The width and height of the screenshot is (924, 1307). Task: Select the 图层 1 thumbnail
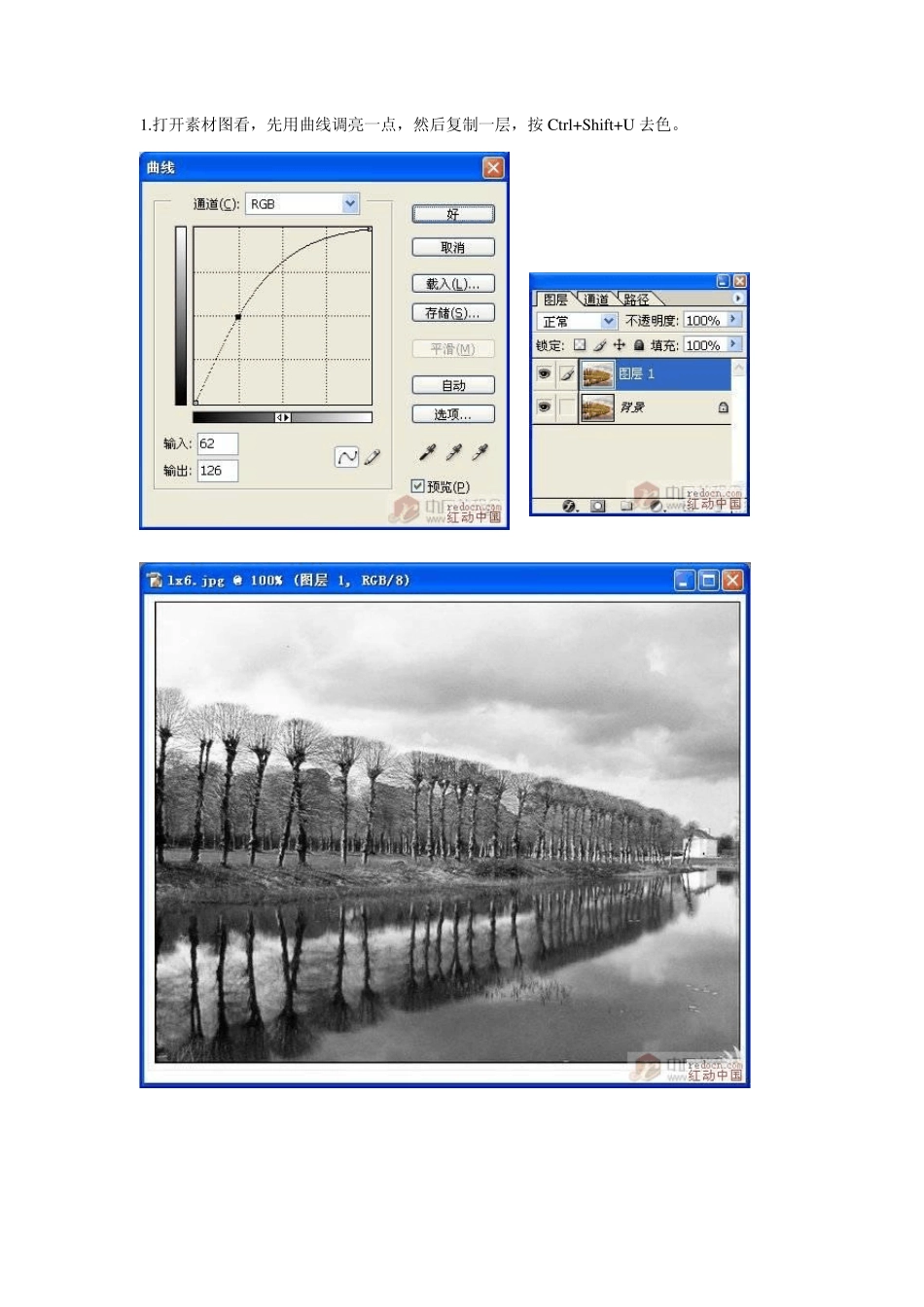pos(597,373)
